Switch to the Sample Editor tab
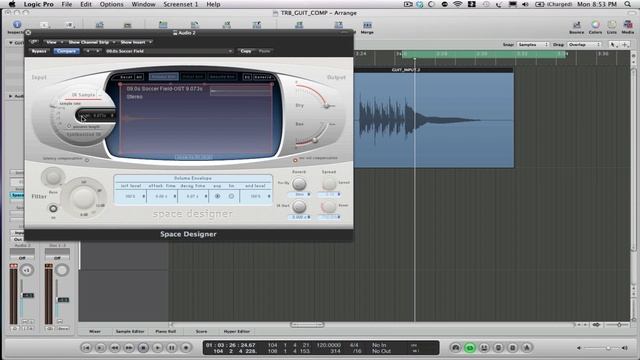Image resolution: width=640 pixels, height=360 pixels. (130, 331)
